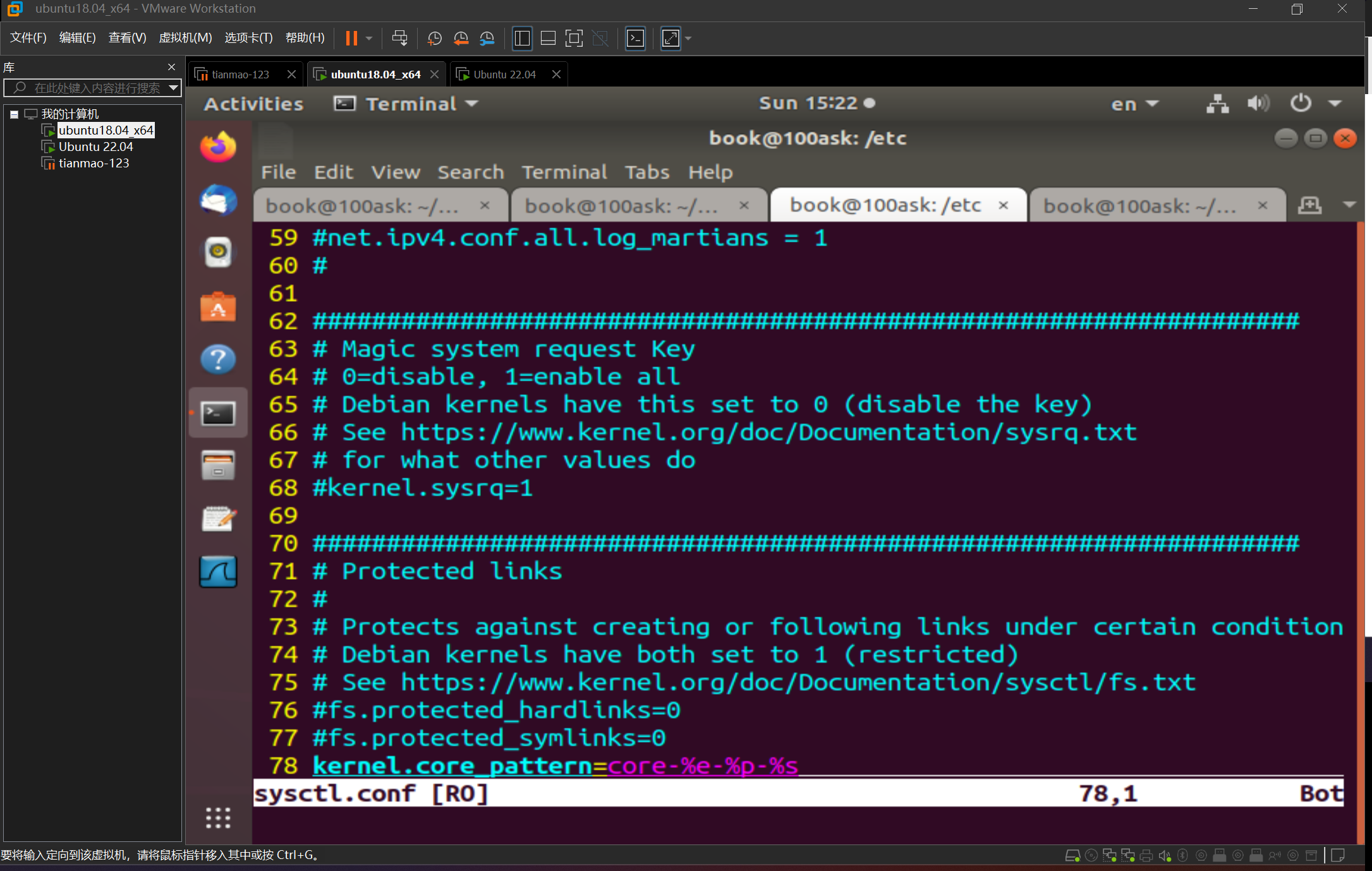Viewport: 1372px width, 871px height.
Task: Close the Ubuntu 22.04 VM tab
Action: point(556,75)
